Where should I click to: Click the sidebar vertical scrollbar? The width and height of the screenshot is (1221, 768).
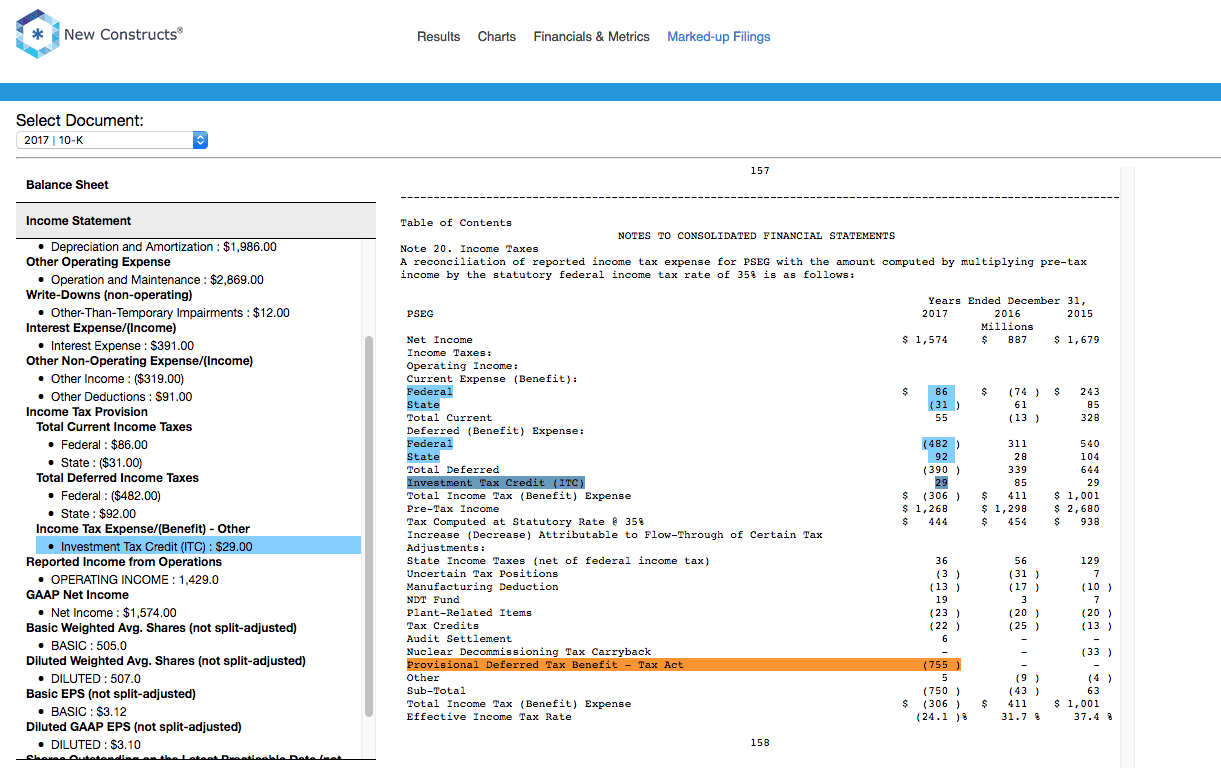(368, 525)
